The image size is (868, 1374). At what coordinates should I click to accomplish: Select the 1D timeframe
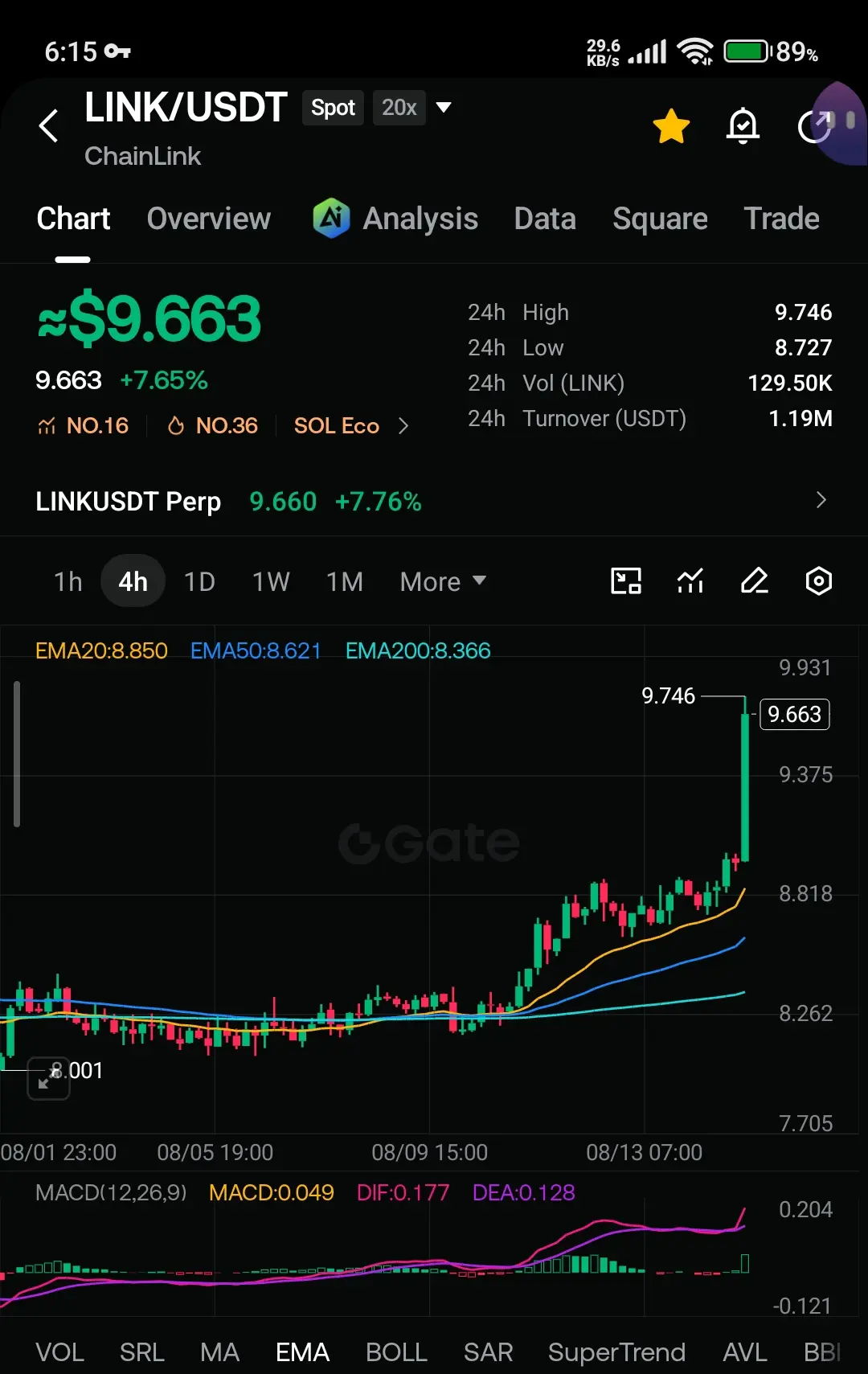tap(199, 581)
